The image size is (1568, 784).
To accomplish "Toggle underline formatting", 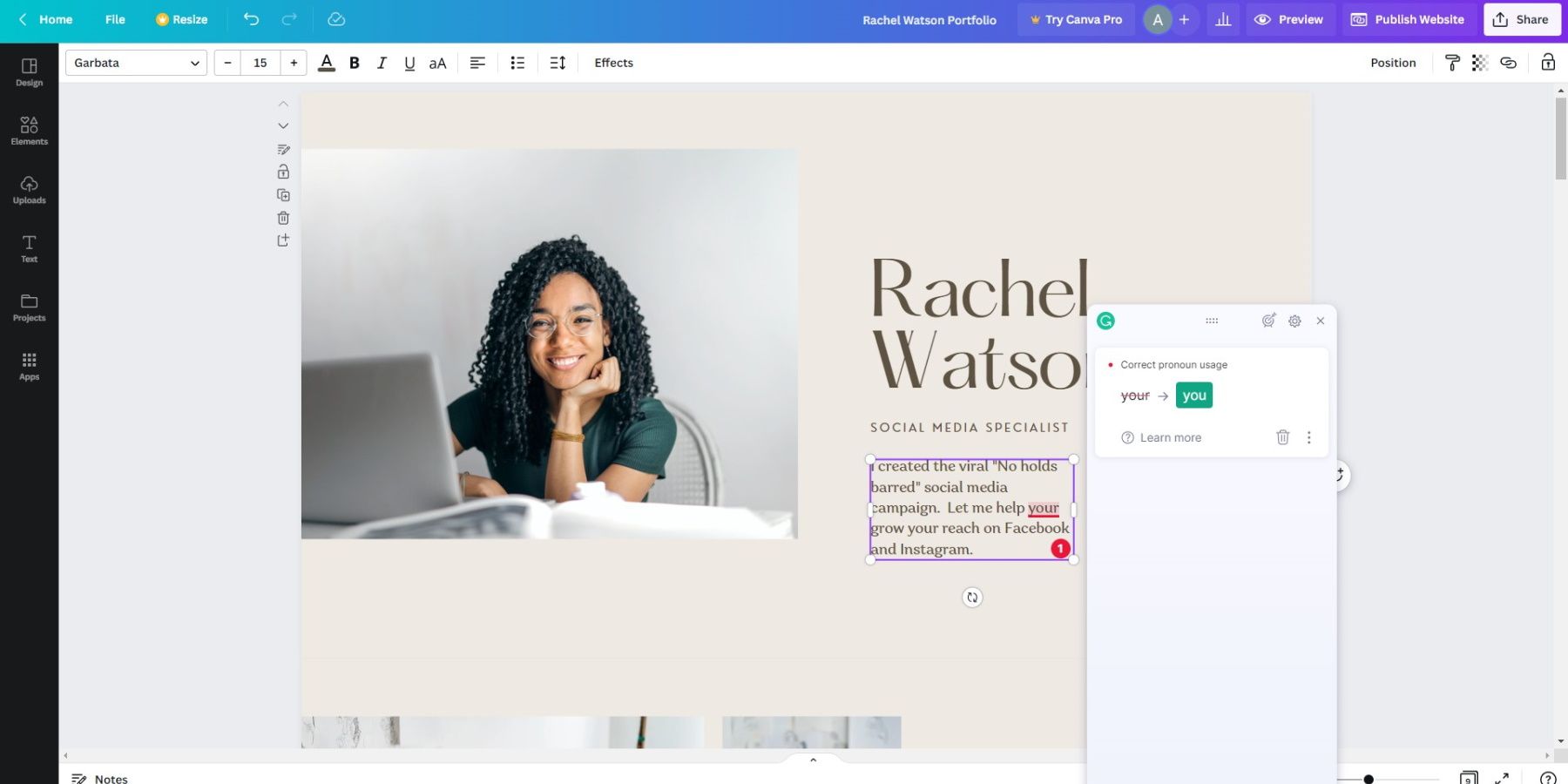I will click(x=409, y=62).
